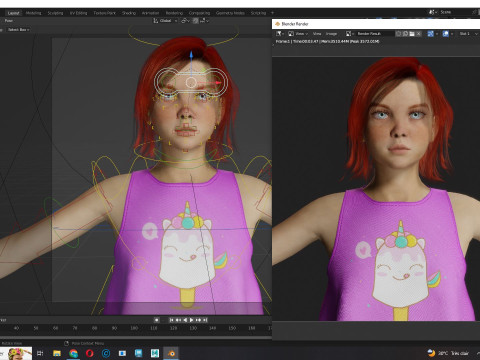Switch to the Shading workspace tab

[129, 13]
